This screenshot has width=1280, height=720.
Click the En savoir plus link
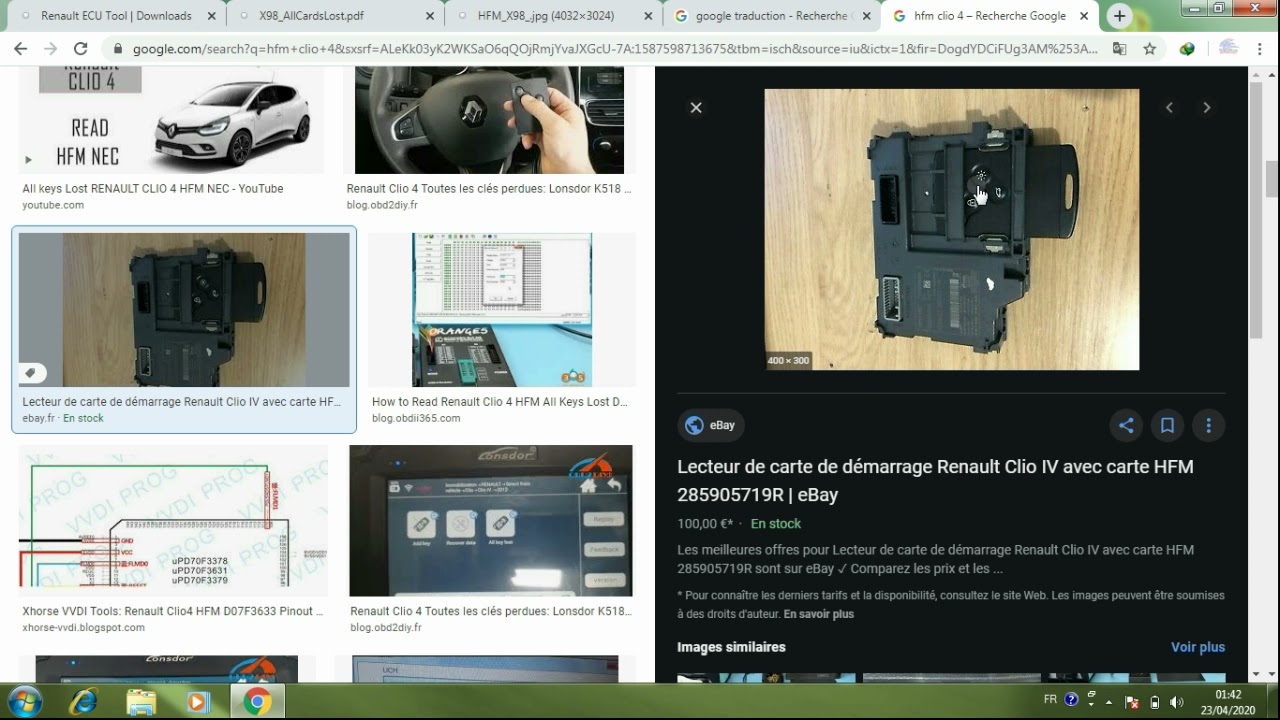[818, 614]
